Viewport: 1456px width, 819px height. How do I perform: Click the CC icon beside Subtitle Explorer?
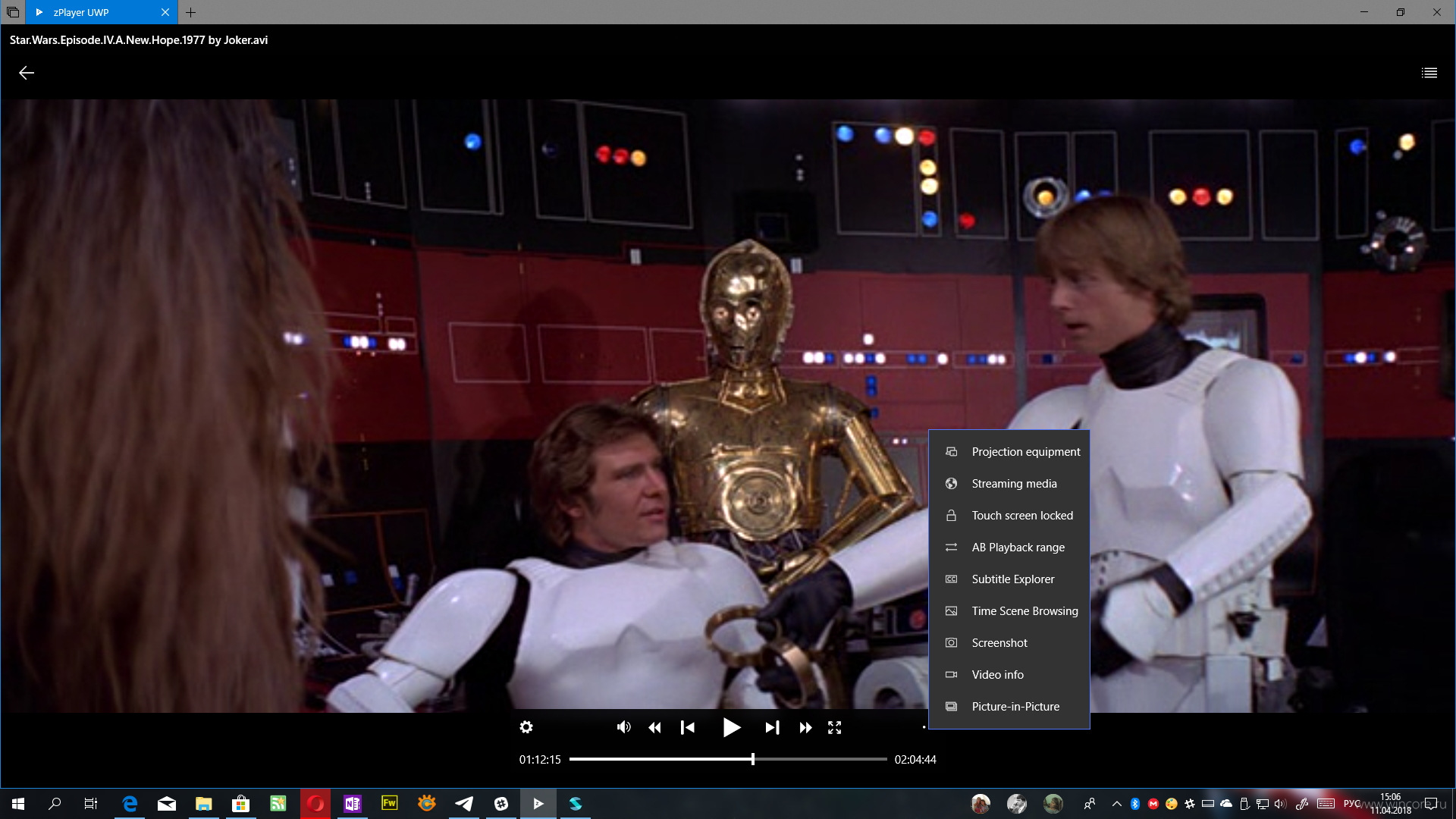coord(951,579)
